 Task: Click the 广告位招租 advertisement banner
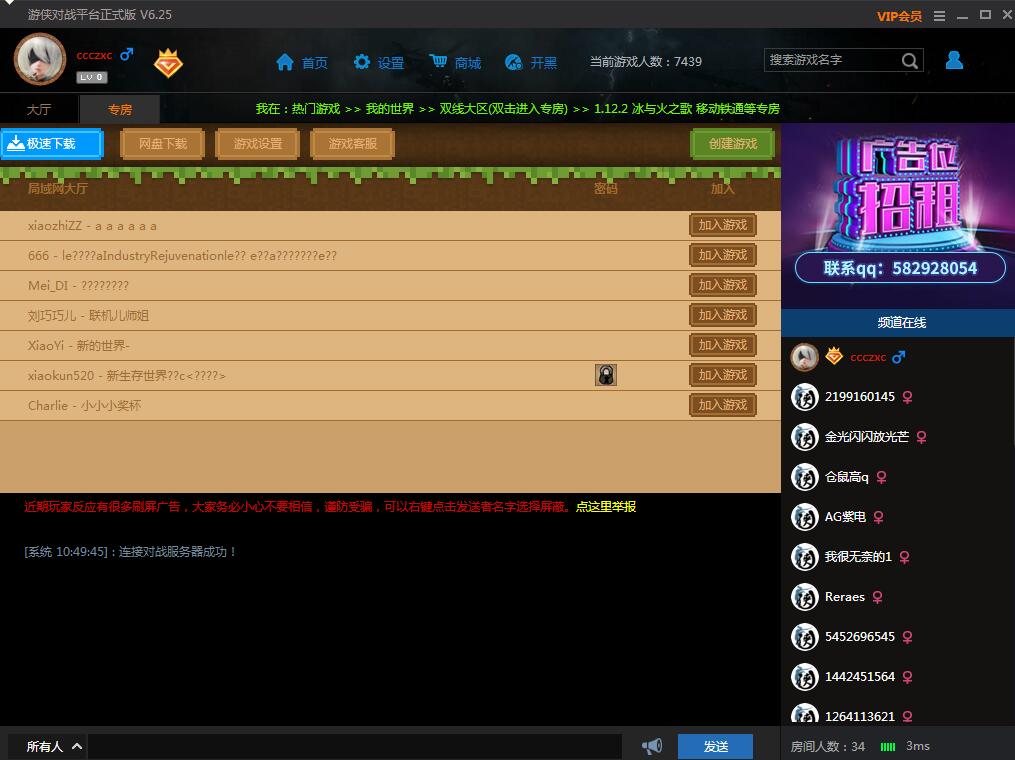point(898,216)
